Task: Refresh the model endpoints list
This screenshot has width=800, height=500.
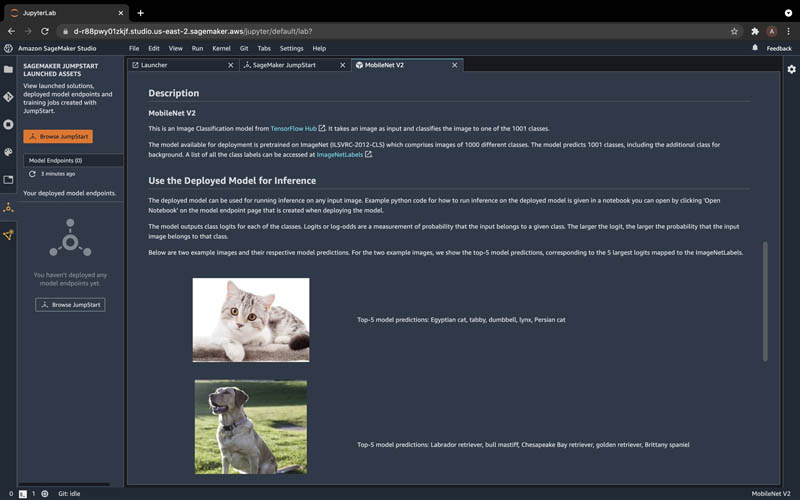Action: [32, 174]
